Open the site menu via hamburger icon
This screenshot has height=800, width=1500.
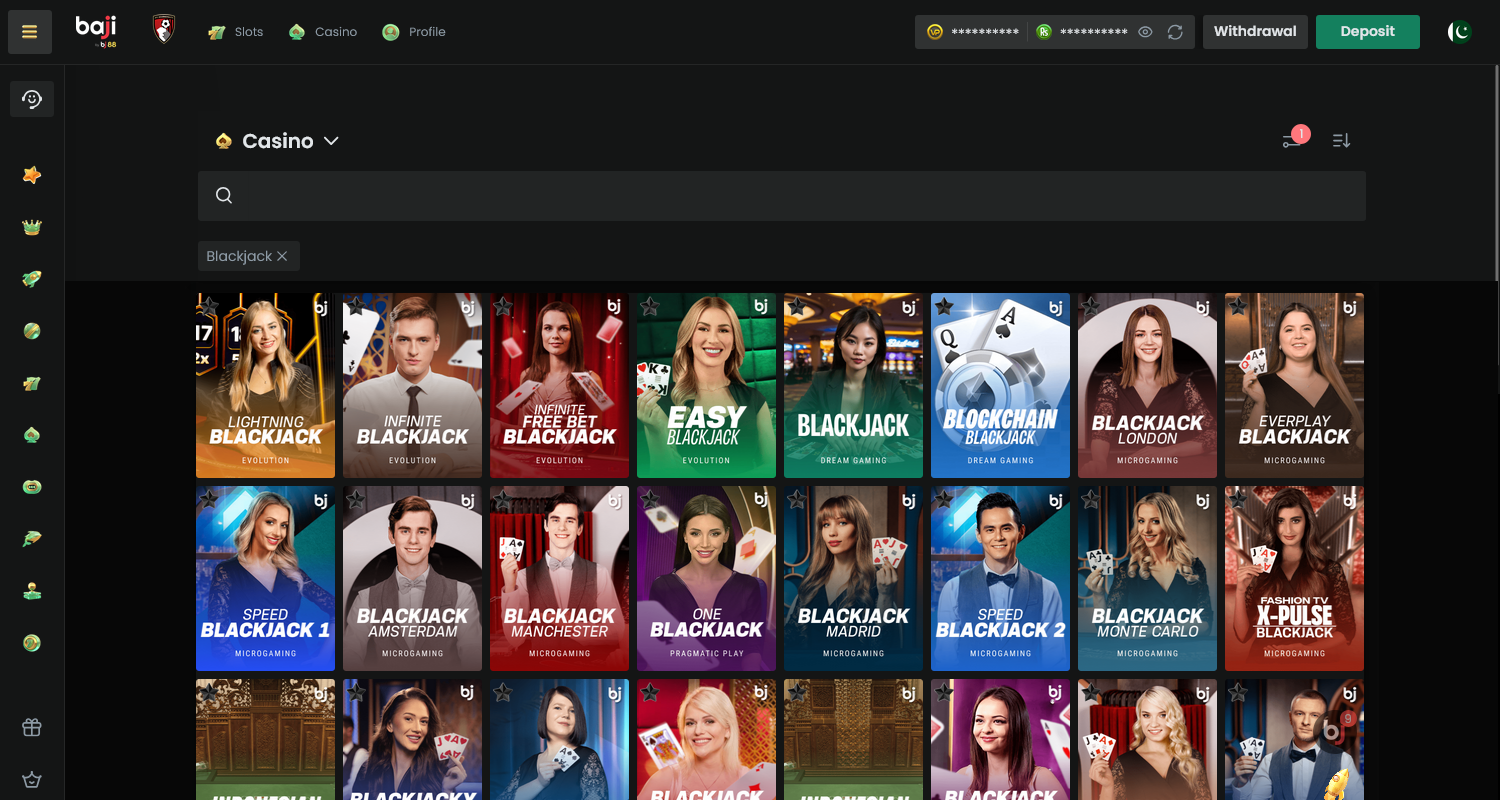point(29,31)
